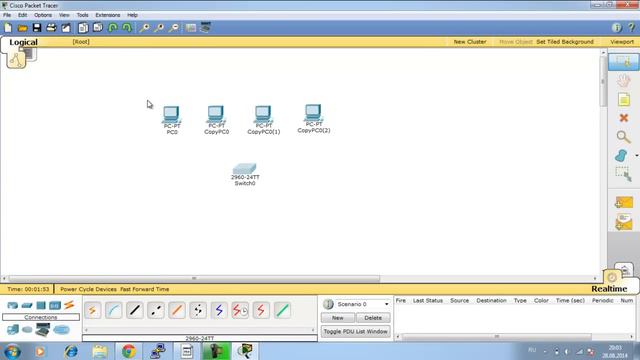Select the Inspect magnifier tool
Viewport: 640px width, 360px height.
623,137
